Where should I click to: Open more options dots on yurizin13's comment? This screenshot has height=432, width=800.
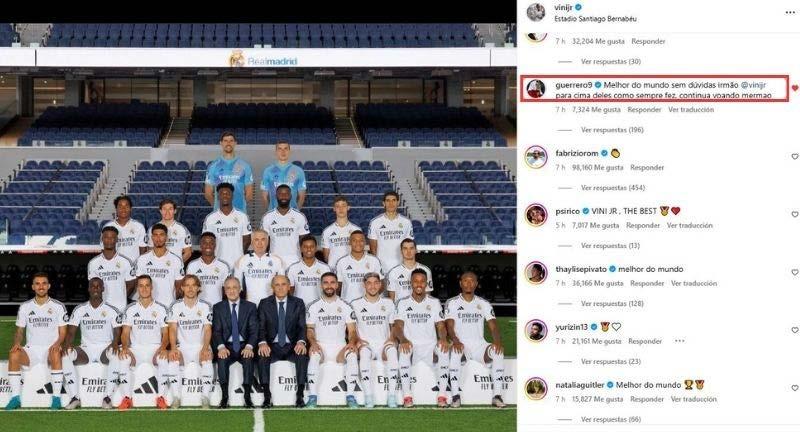click(680, 341)
